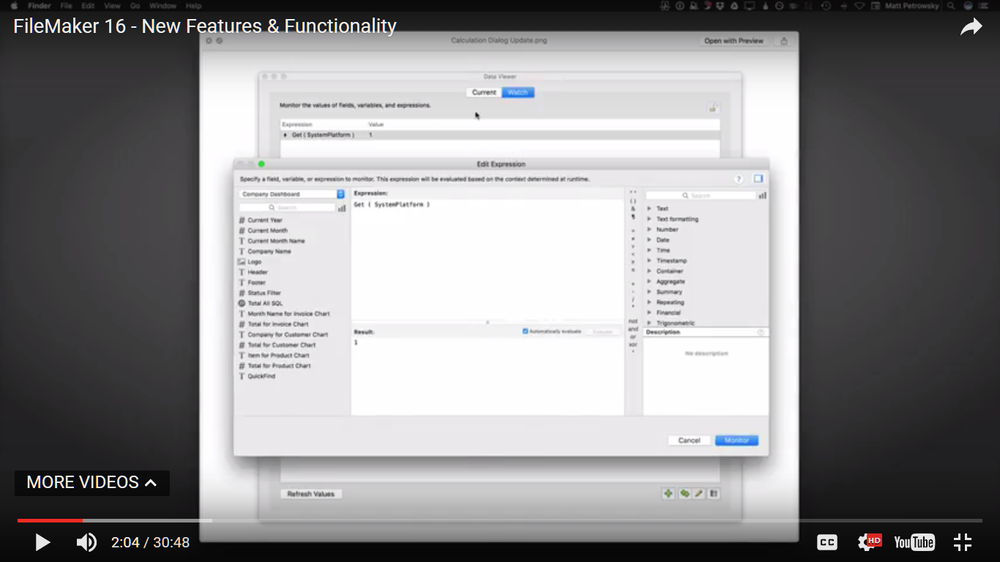This screenshot has height=562, width=1000.
Task: Expand the Text functions category
Action: [x=649, y=209]
